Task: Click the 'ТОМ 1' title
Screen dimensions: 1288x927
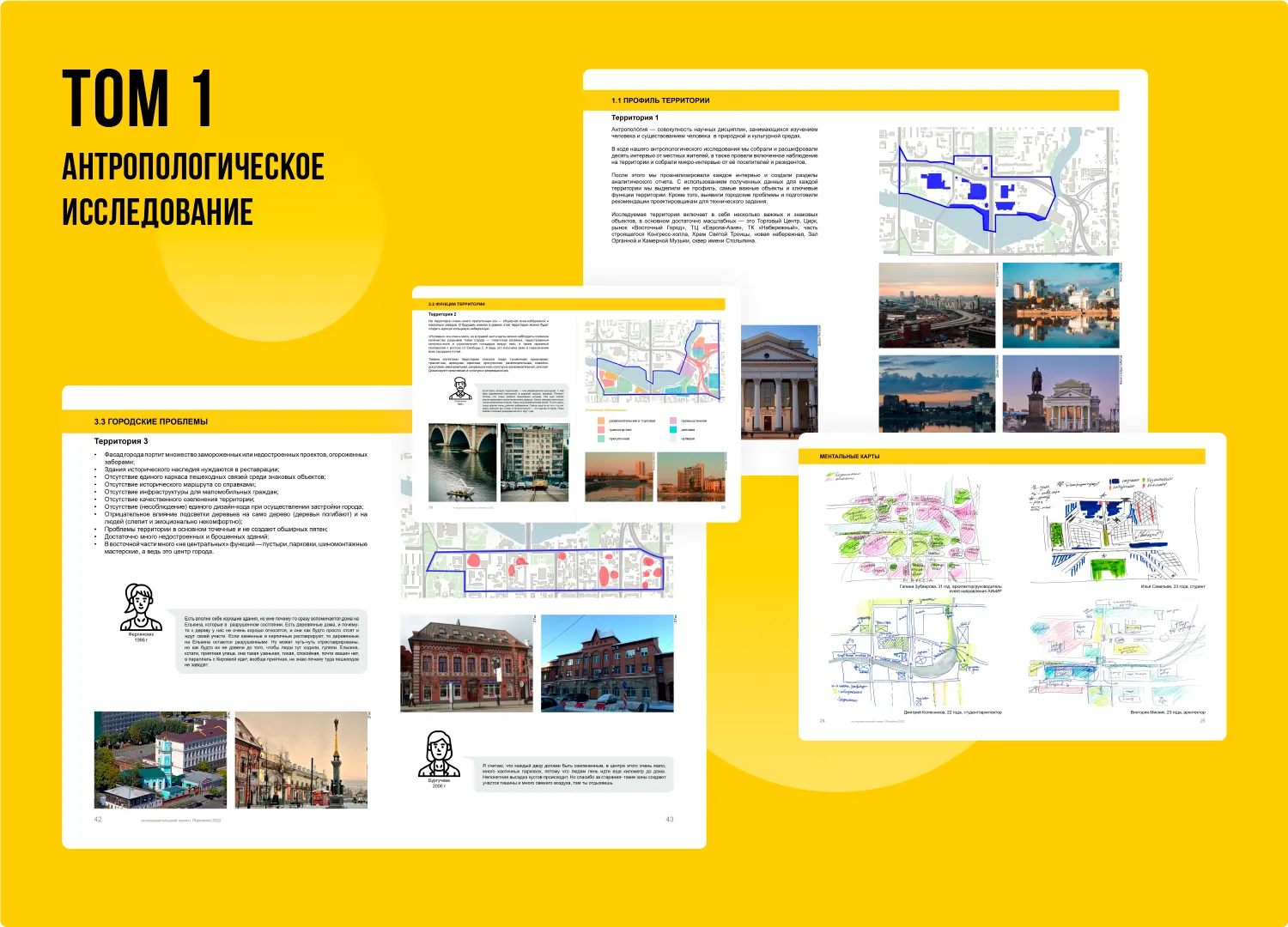Action: tap(137, 100)
